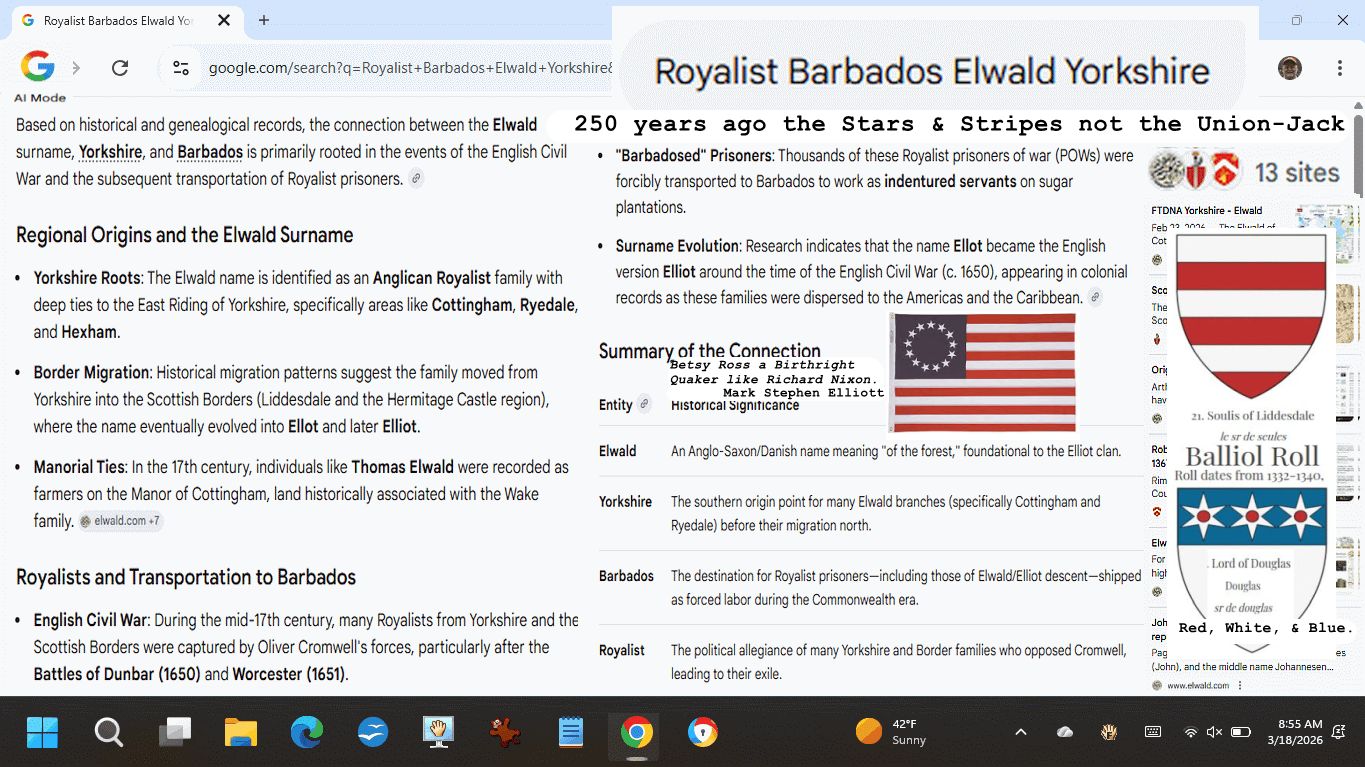This screenshot has height=767, width=1365.
Task: Click the Chrome profile avatar
Action: tap(1290, 68)
